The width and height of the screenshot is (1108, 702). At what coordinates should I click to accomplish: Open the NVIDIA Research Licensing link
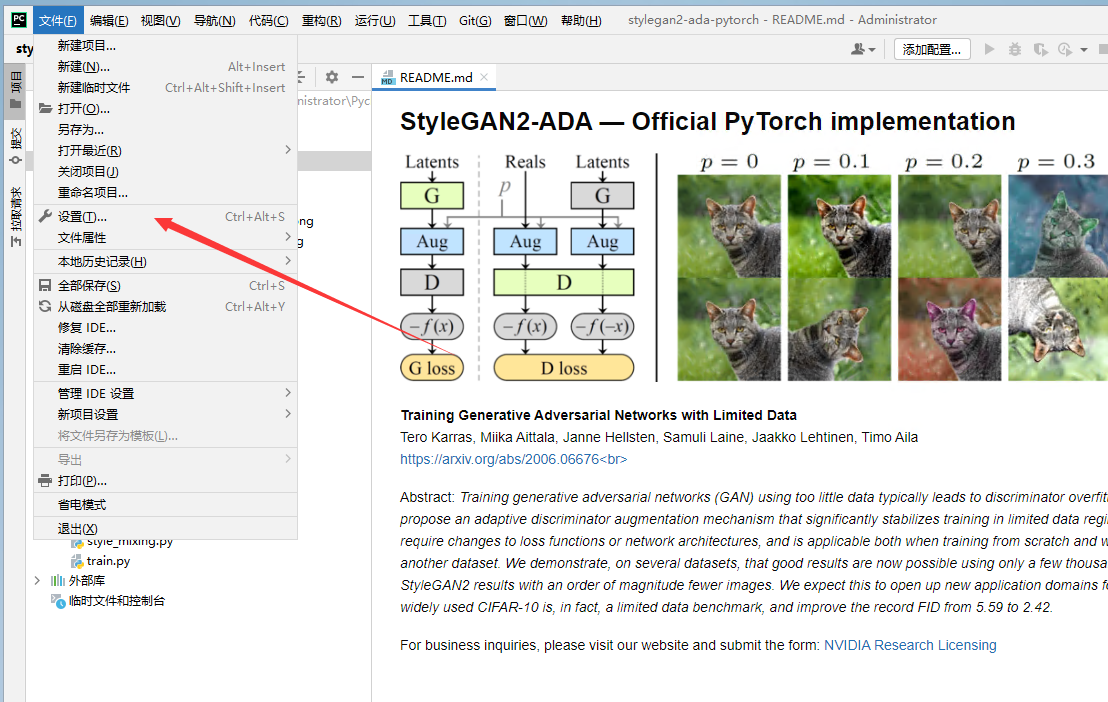[910, 645]
